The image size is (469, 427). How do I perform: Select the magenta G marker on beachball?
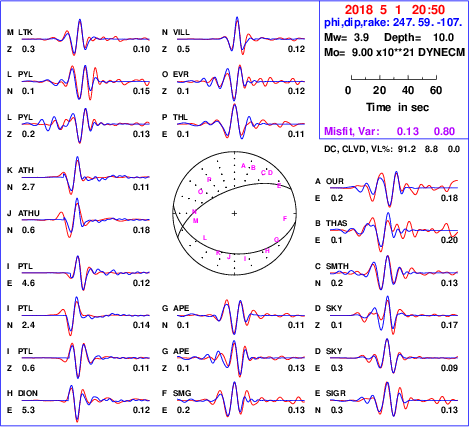(x=276, y=240)
